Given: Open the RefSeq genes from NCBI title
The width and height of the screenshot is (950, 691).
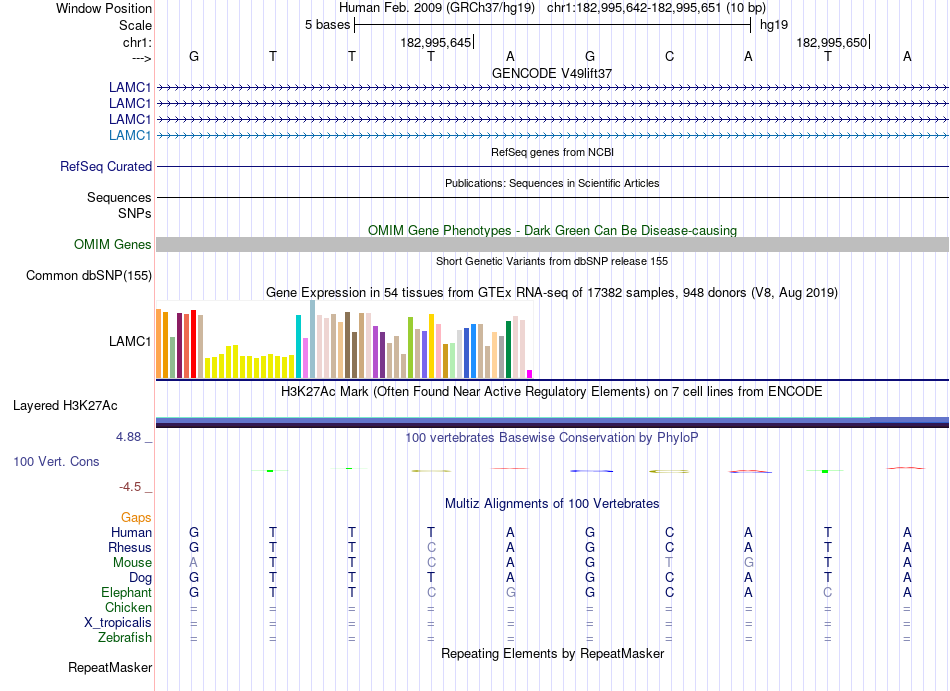Looking at the screenshot, I should point(552,152).
